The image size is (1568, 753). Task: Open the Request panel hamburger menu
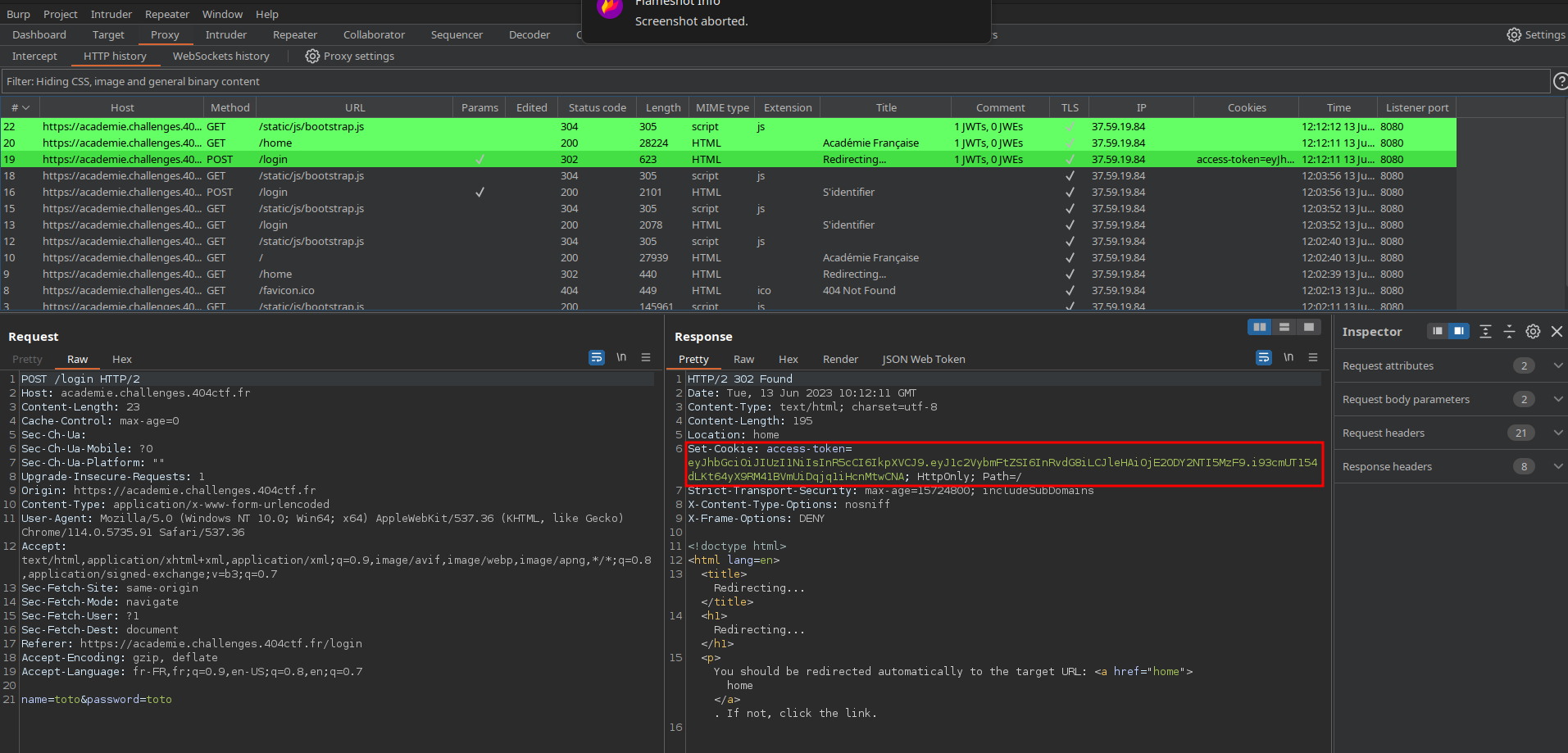[x=646, y=357]
